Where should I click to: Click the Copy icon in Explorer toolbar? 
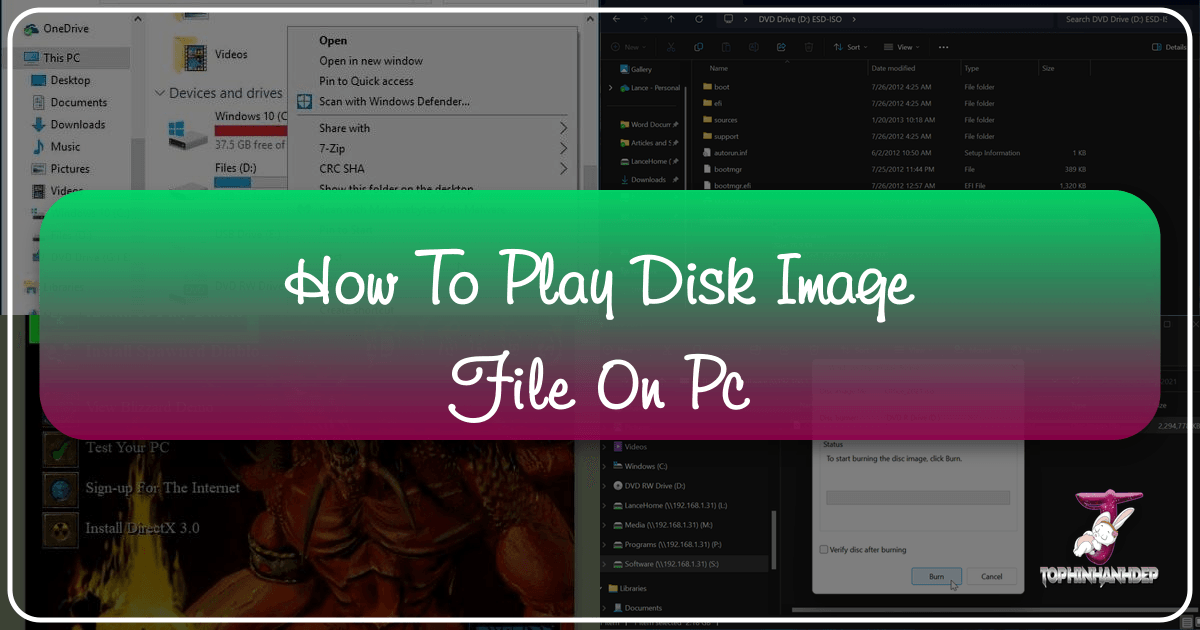698,47
